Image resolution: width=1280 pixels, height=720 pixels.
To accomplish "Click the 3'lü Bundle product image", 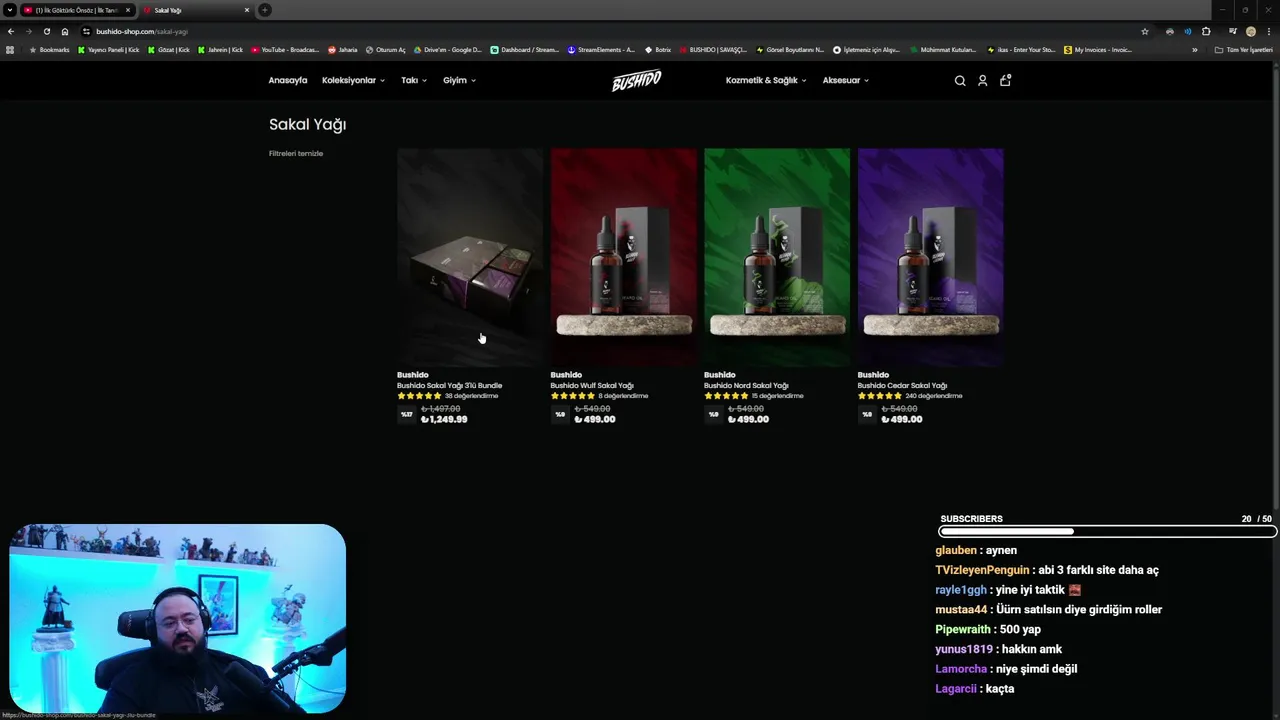I will click(x=470, y=257).
